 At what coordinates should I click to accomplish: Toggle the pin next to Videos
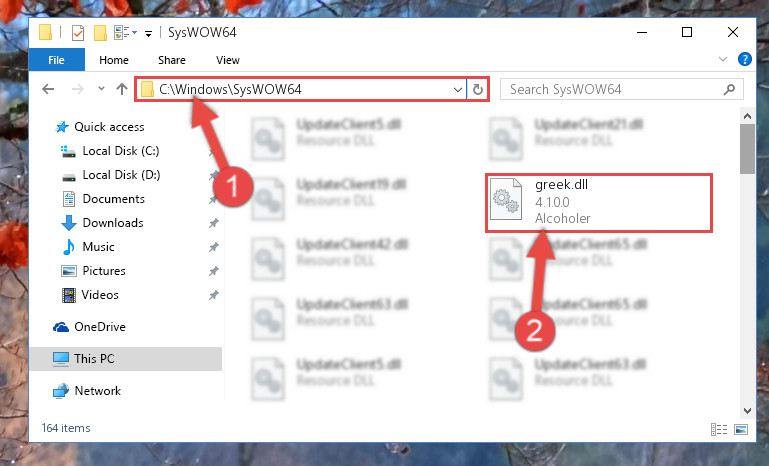point(213,295)
